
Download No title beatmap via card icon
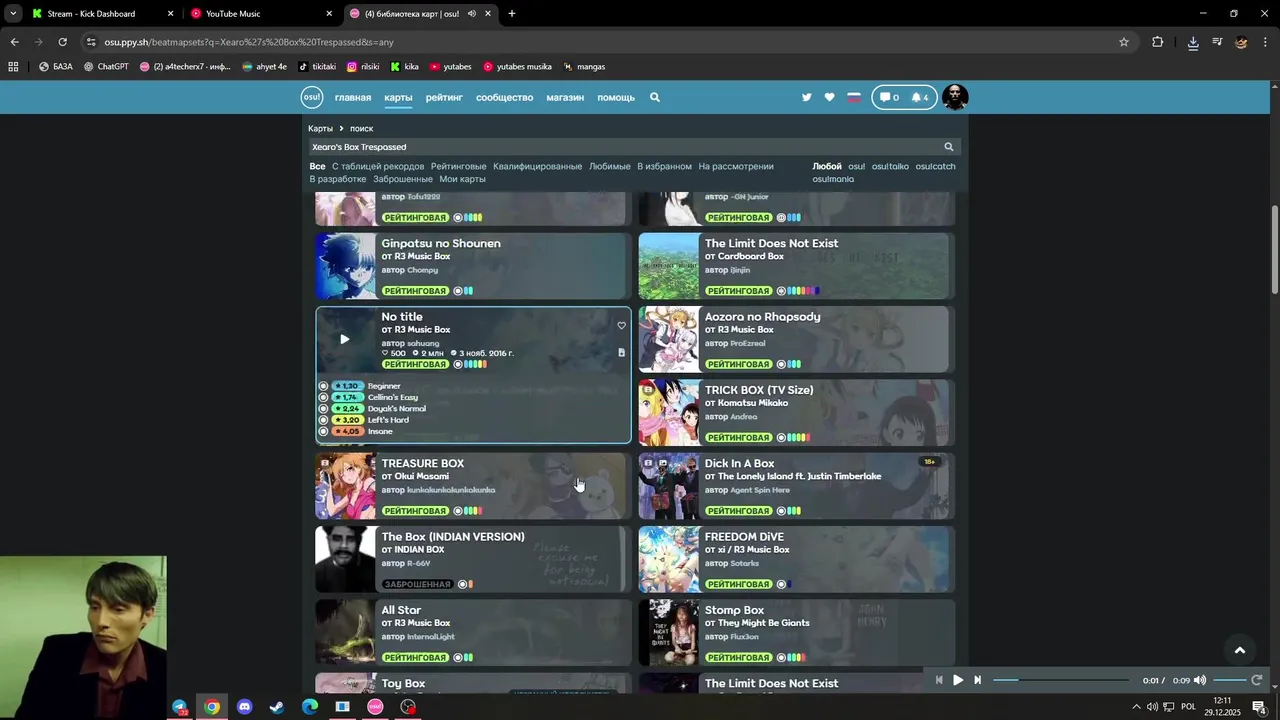click(621, 352)
